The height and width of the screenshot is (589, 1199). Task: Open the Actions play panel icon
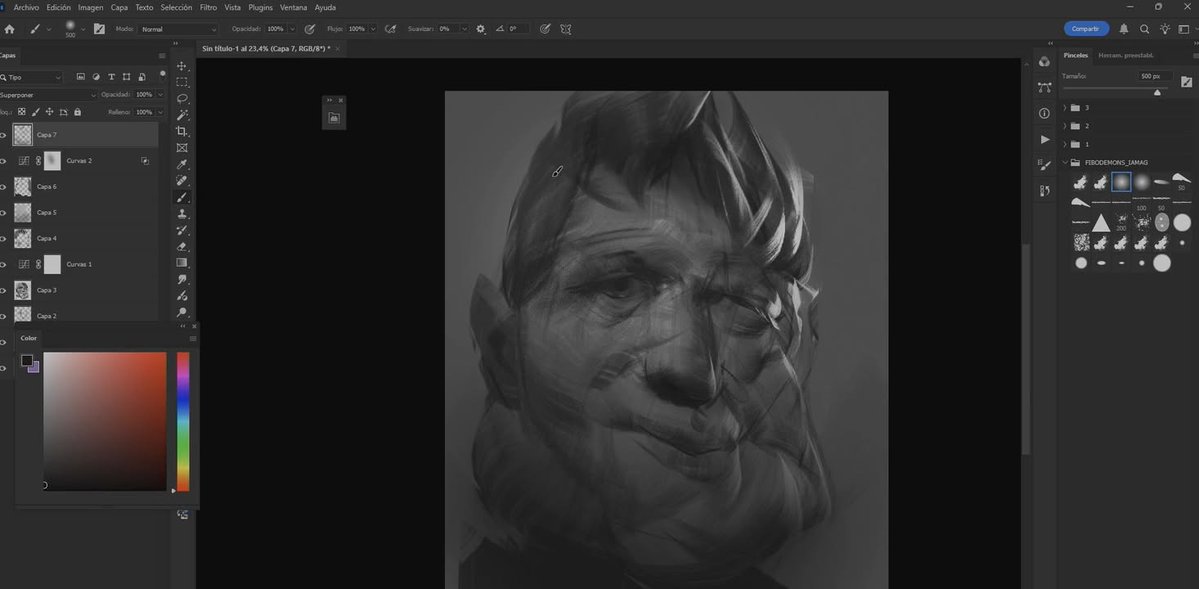1045,139
